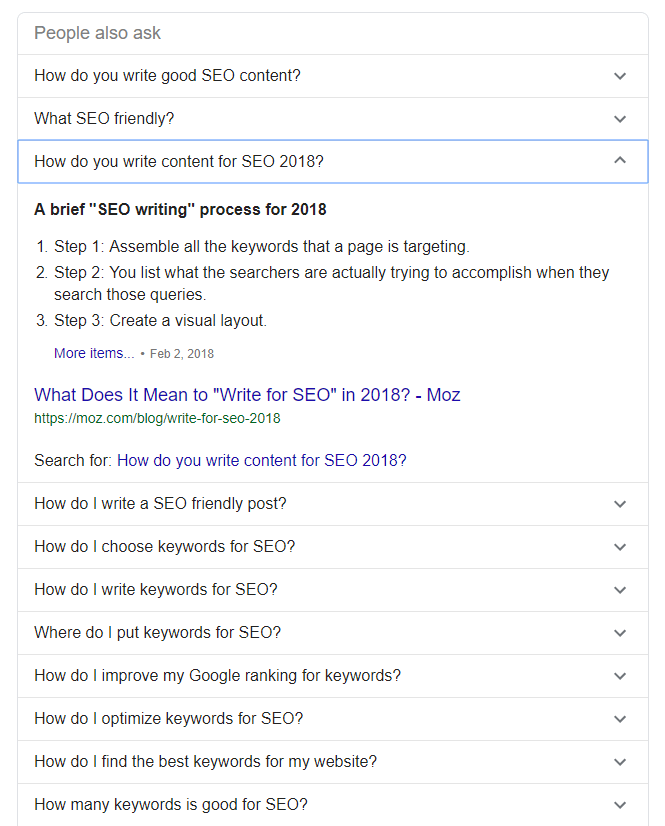
Task: Search for "How do you write content for SEO 2018?"
Action: (x=262, y=460)
